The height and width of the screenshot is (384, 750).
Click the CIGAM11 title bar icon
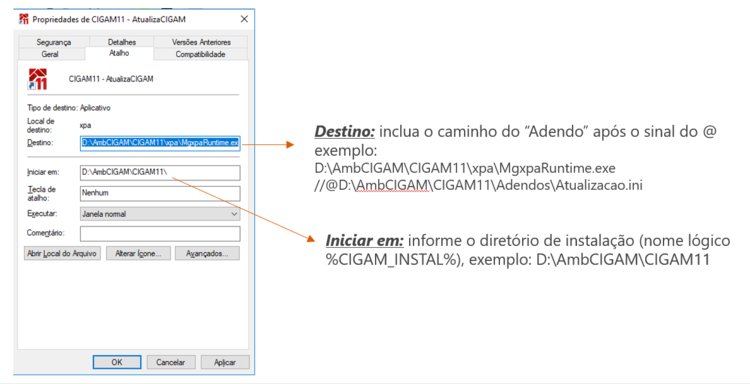point(23,19)
